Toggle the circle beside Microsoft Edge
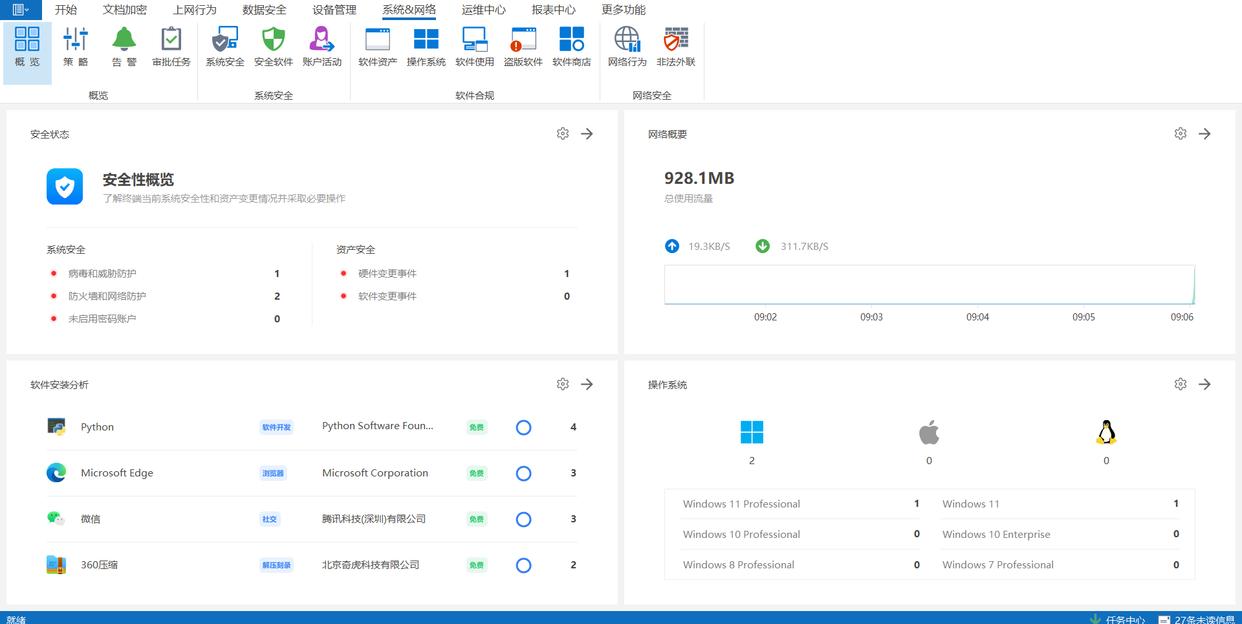 click(x=523, y=473)
